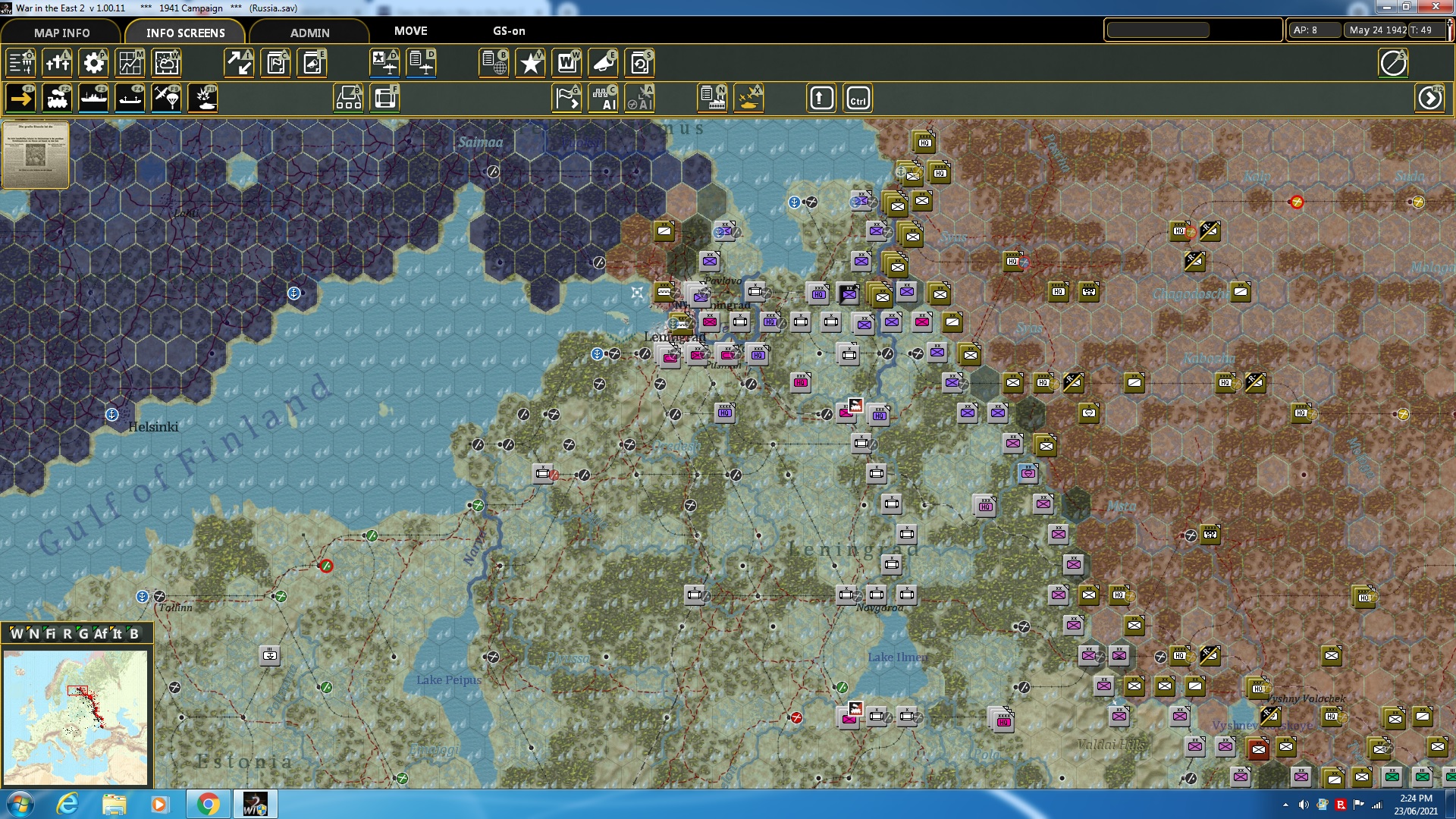Toggle the Ctrl key button
1456x819 pixels.
tap(858, 99)
